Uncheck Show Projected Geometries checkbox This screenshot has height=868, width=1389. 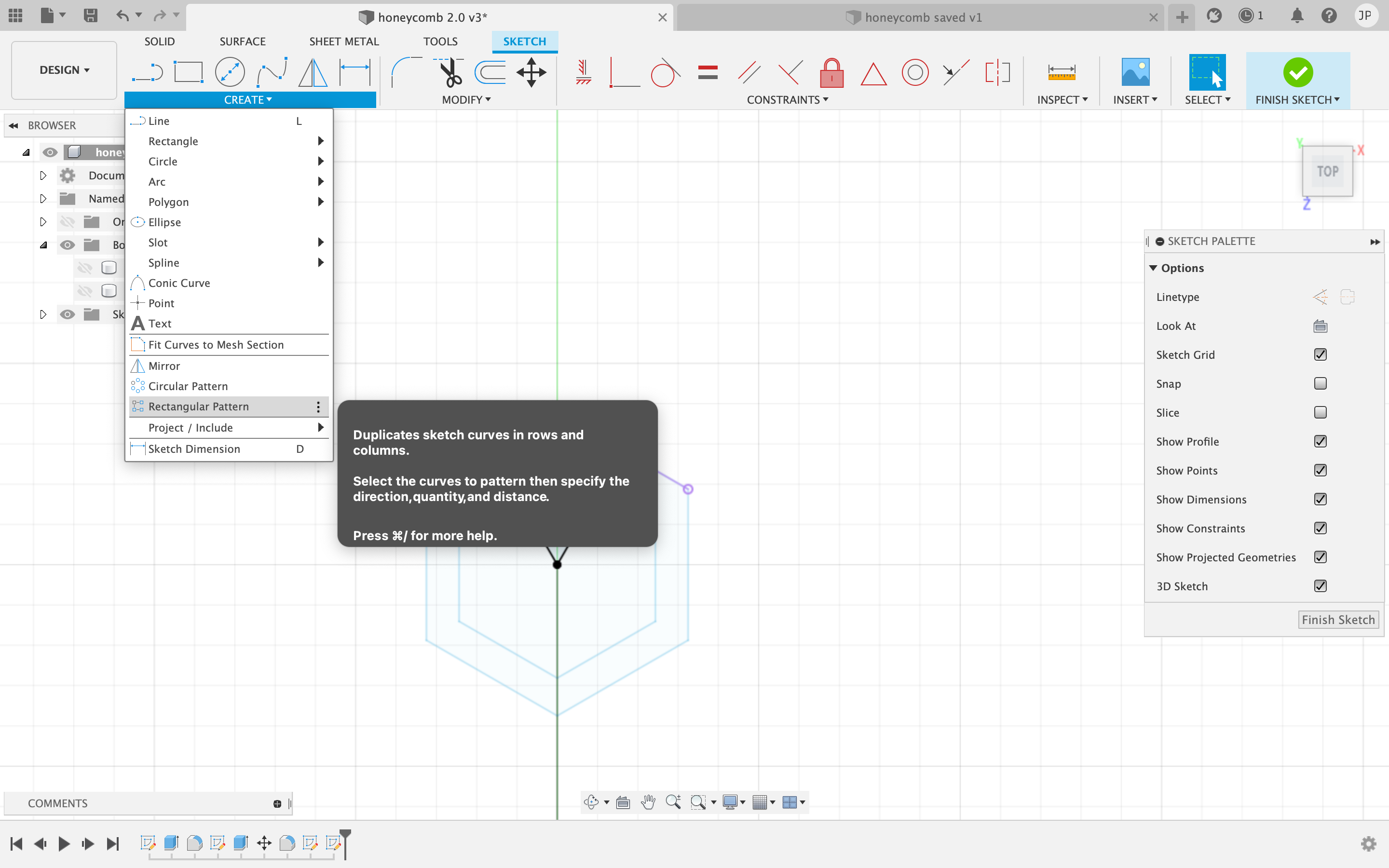(x=1320, y=557)
